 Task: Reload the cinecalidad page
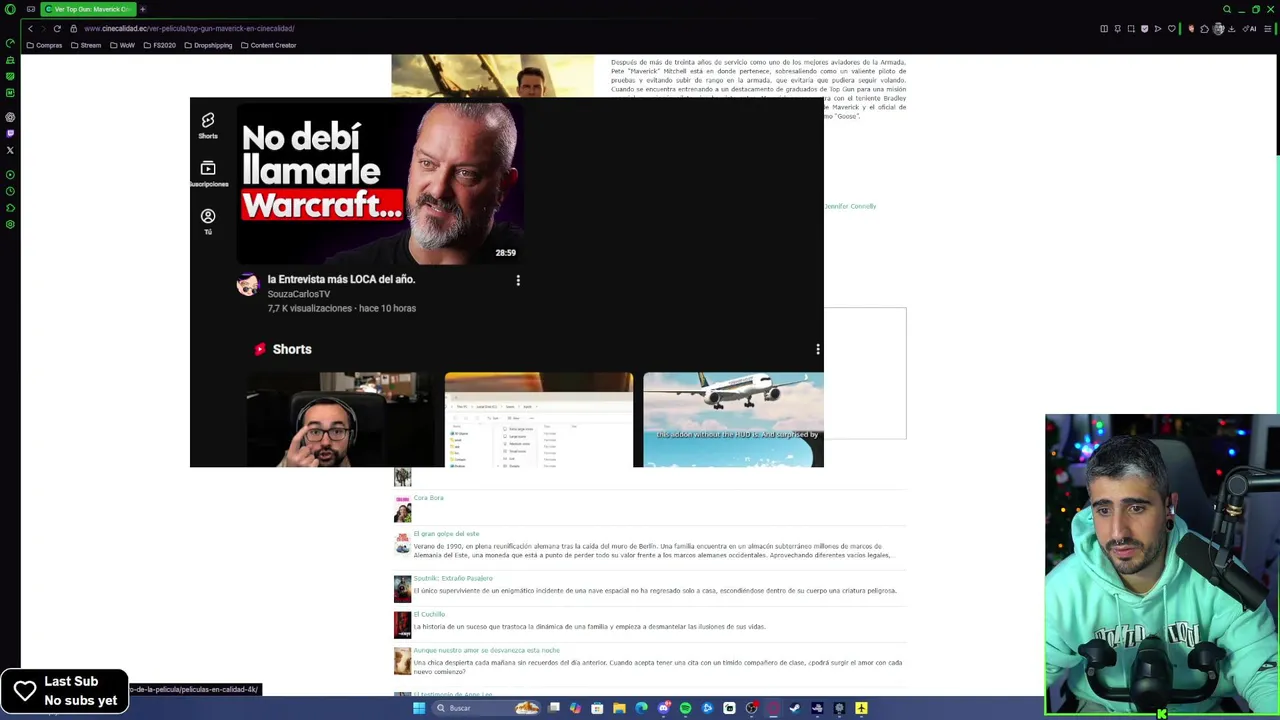click(57, 28)
